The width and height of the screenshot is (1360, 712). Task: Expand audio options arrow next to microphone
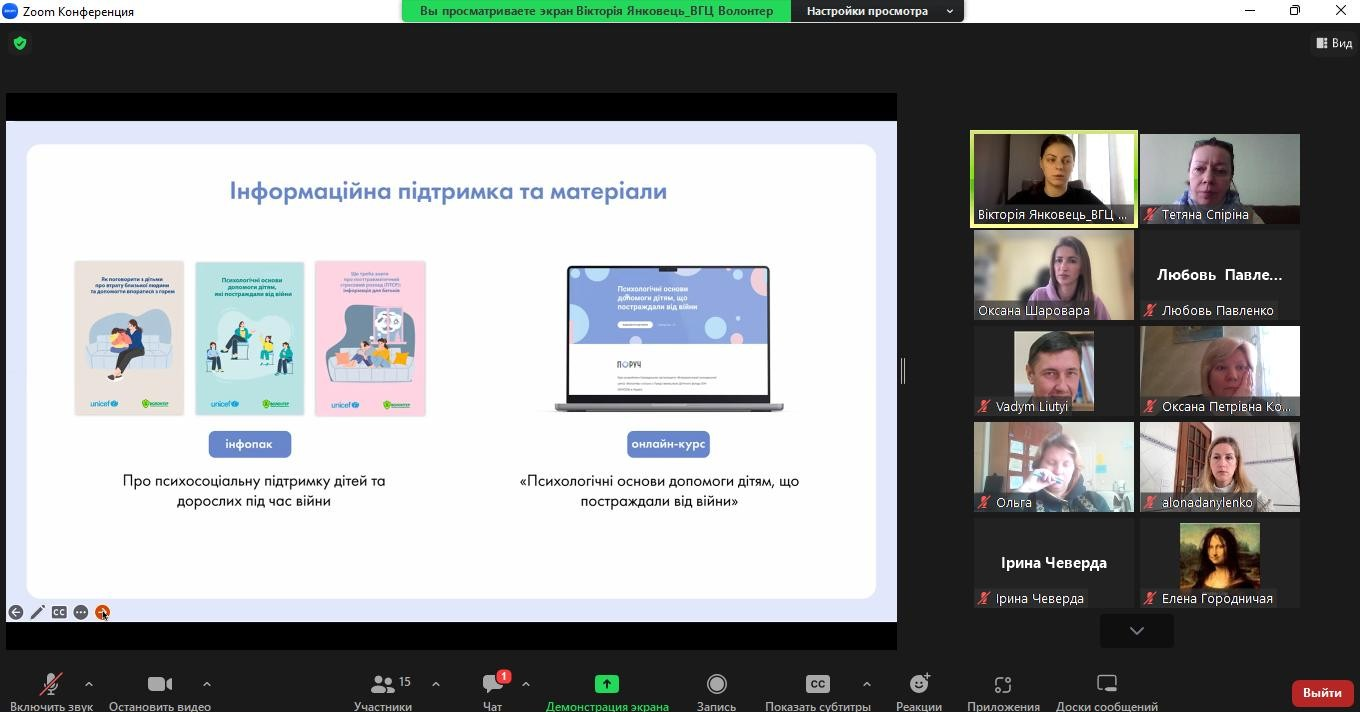[x=89, y=684]
